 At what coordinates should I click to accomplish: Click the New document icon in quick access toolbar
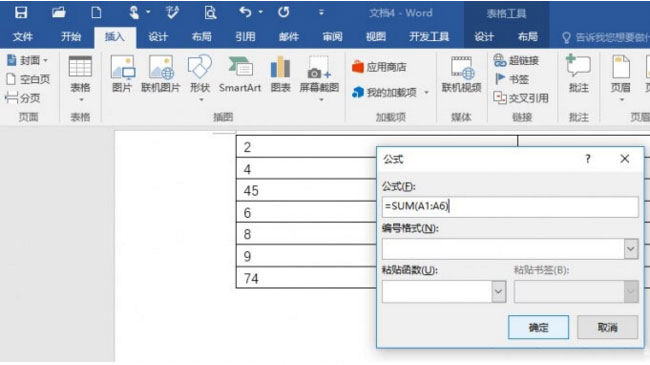pos(96,12)
